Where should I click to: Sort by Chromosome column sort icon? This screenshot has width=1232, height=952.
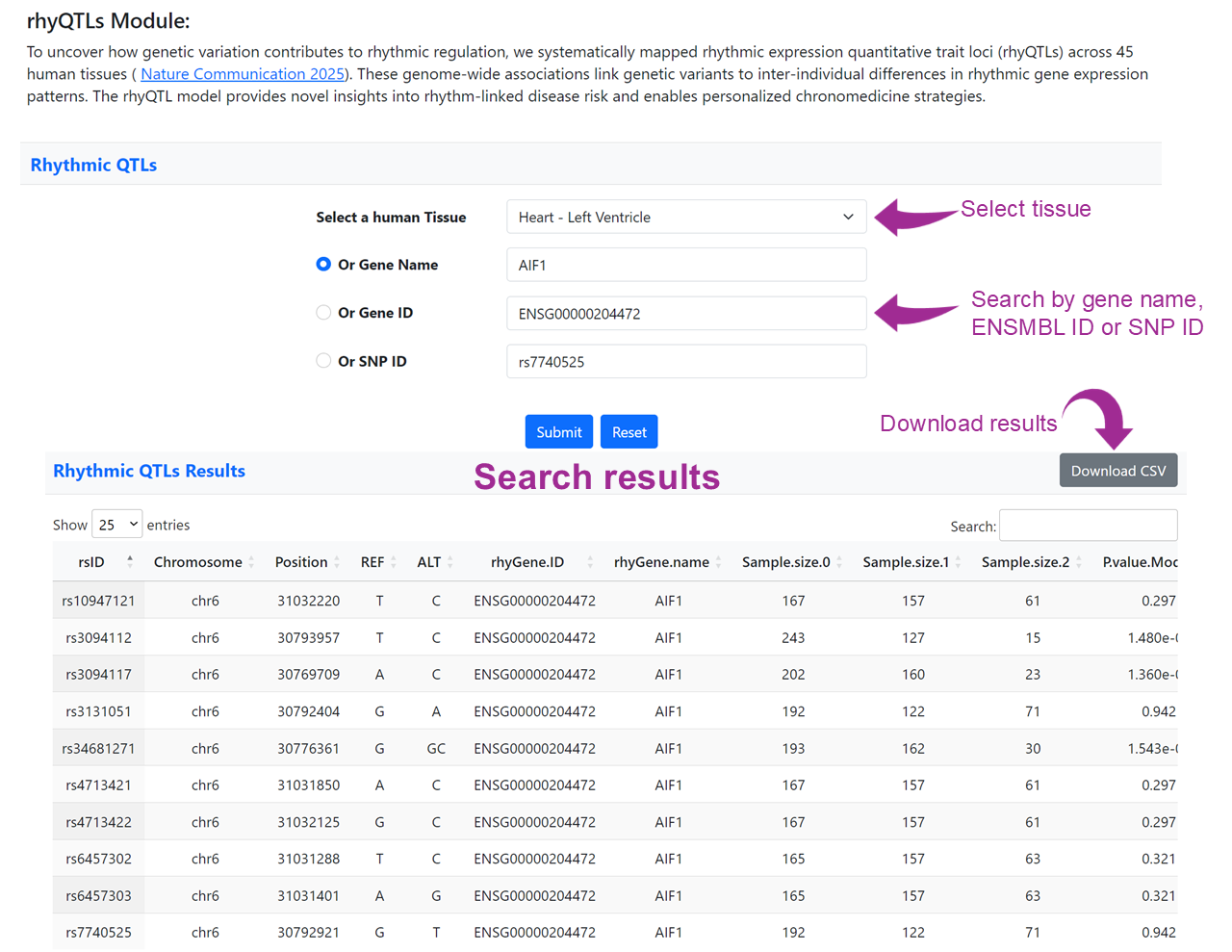251,563
